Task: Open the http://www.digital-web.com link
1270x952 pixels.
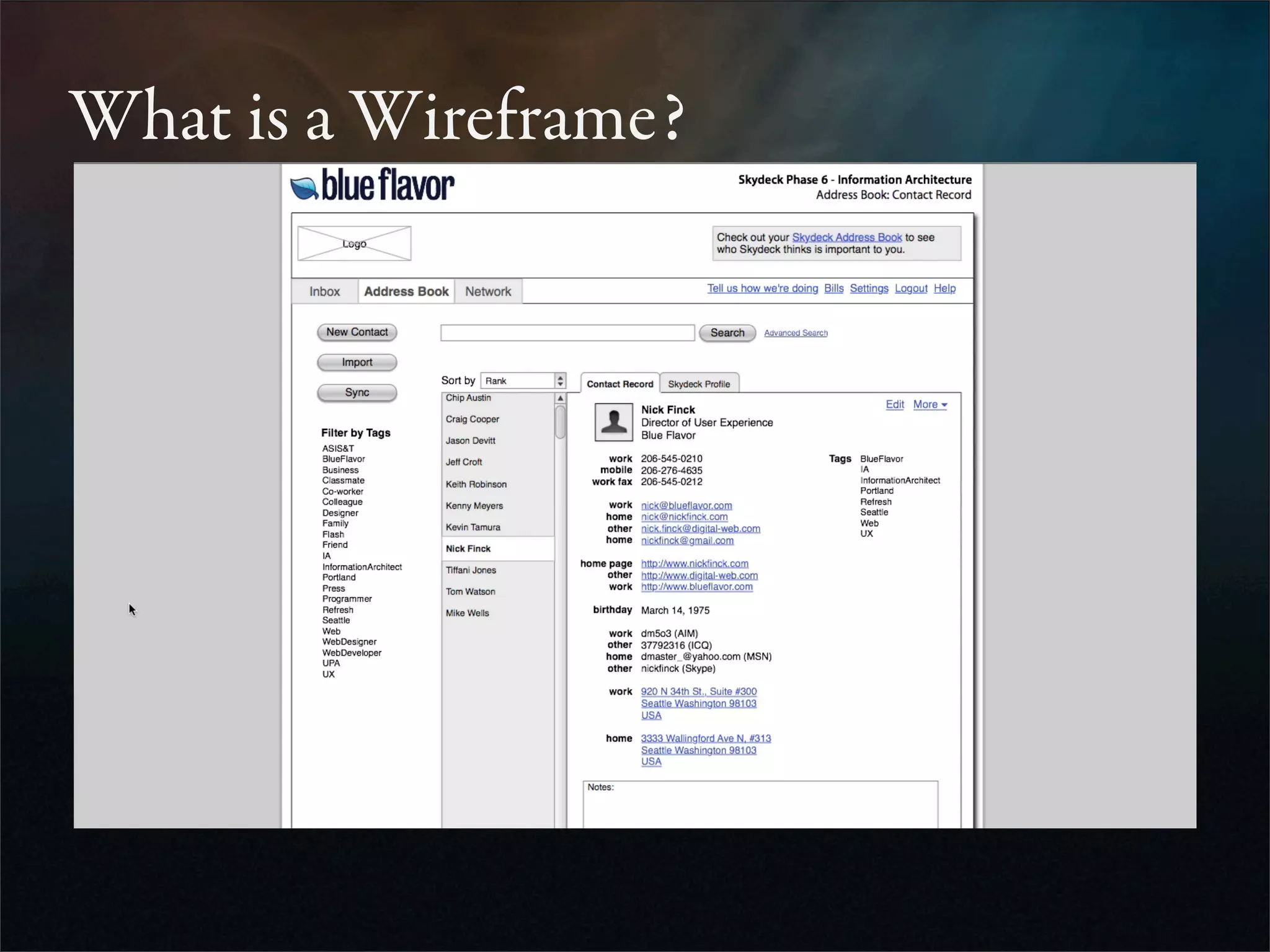Action: [x=699, y=575]
